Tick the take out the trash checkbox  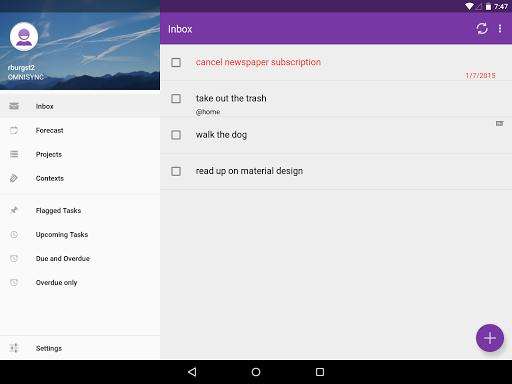click(x=176, y=99)
